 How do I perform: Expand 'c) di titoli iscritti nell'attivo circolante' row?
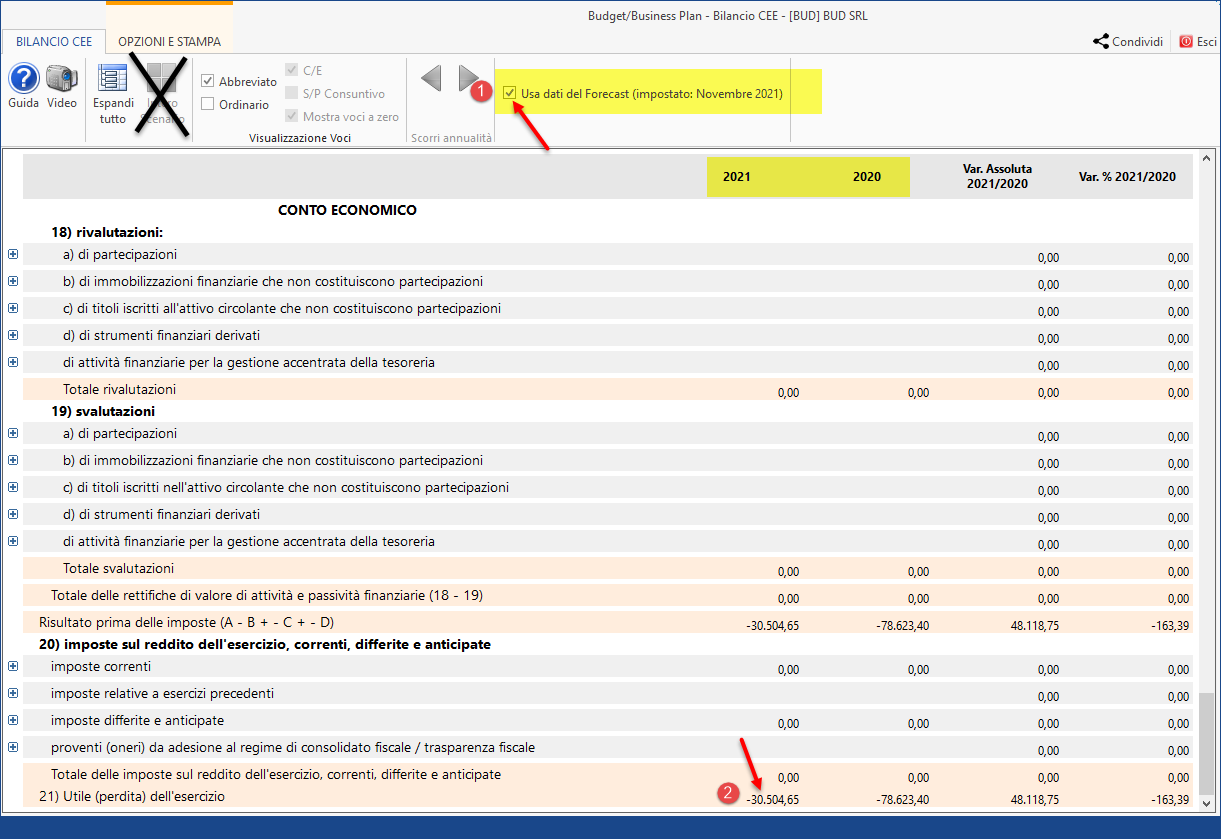pos(13,487)
